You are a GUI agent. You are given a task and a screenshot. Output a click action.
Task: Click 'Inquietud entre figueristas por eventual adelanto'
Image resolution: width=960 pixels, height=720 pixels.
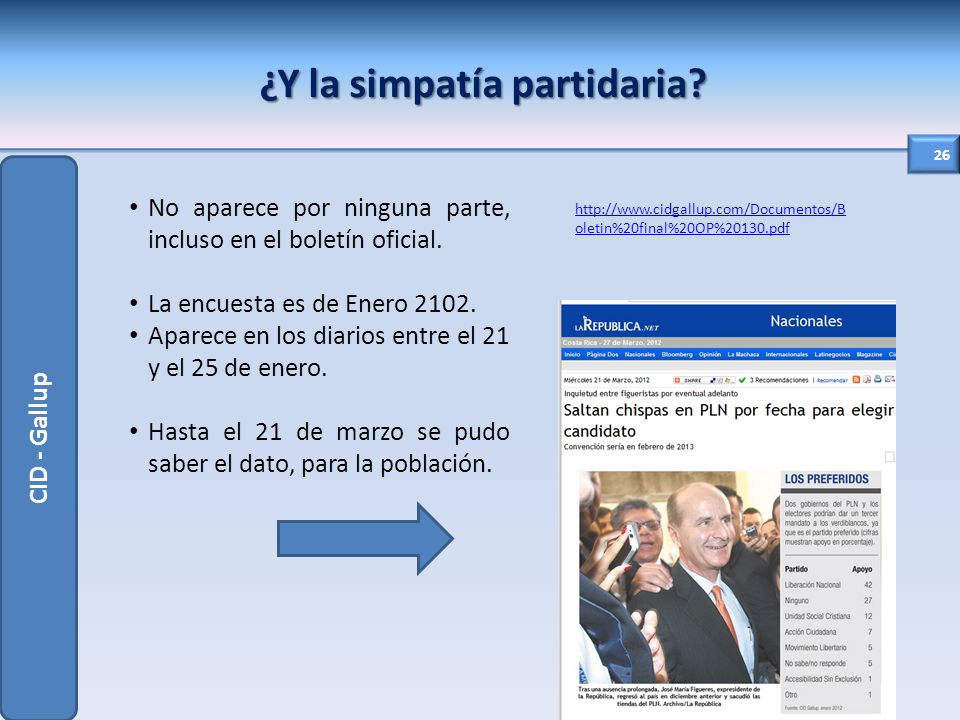coord(651,394)
